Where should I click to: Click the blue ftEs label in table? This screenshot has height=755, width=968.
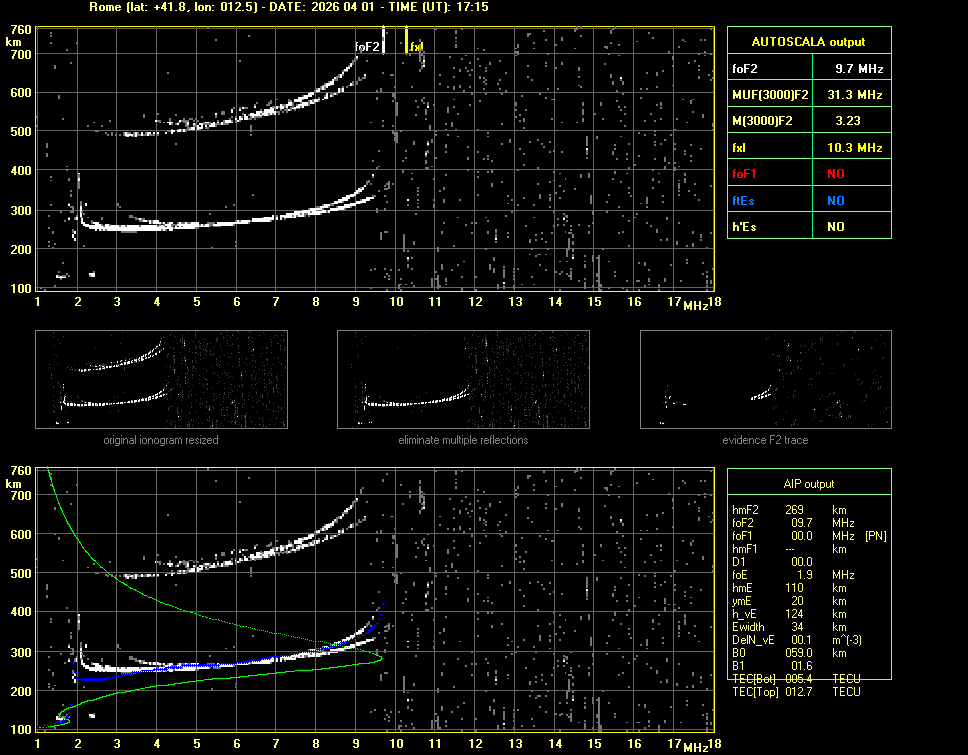point(743,200)
